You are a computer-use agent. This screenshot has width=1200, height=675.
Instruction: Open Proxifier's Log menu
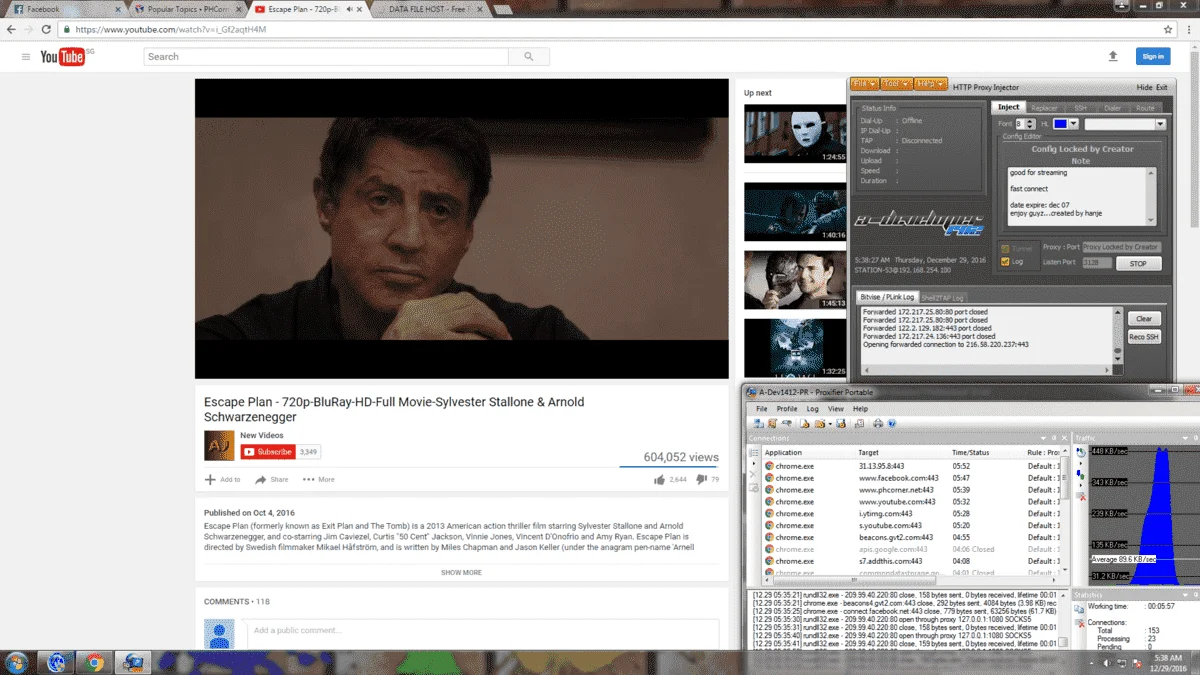tap(812, 409)
